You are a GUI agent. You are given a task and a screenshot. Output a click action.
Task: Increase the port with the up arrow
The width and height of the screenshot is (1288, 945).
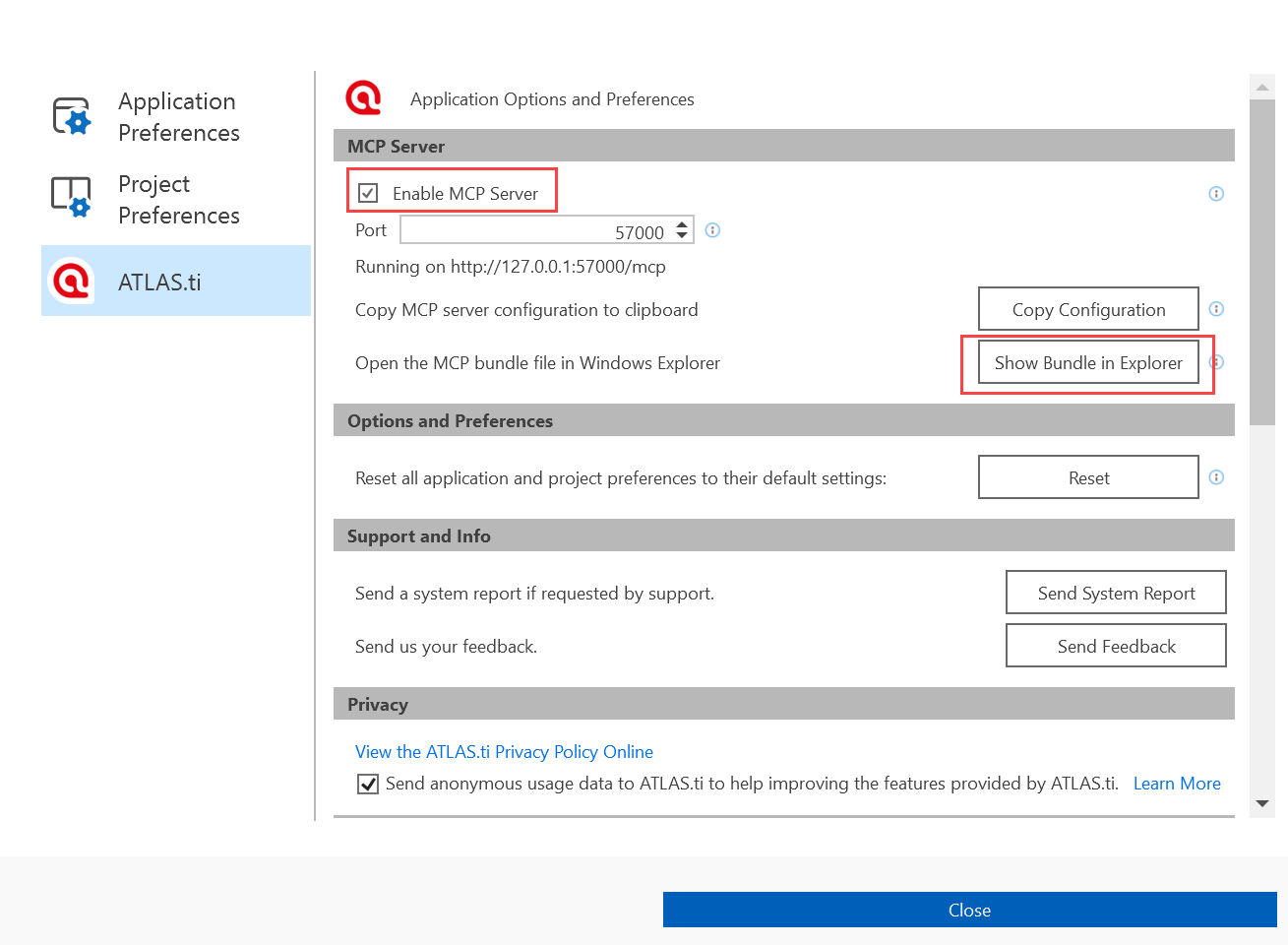pos(682,224)
